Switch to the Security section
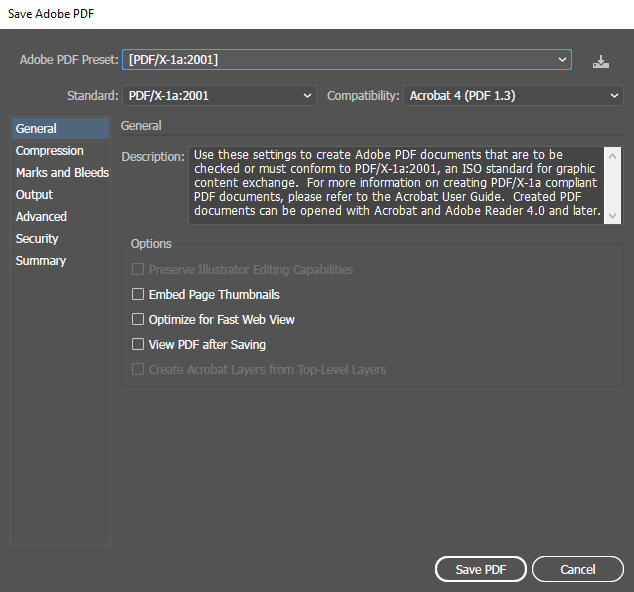Screen dimensions: 634x592 [x=60, y=239]
